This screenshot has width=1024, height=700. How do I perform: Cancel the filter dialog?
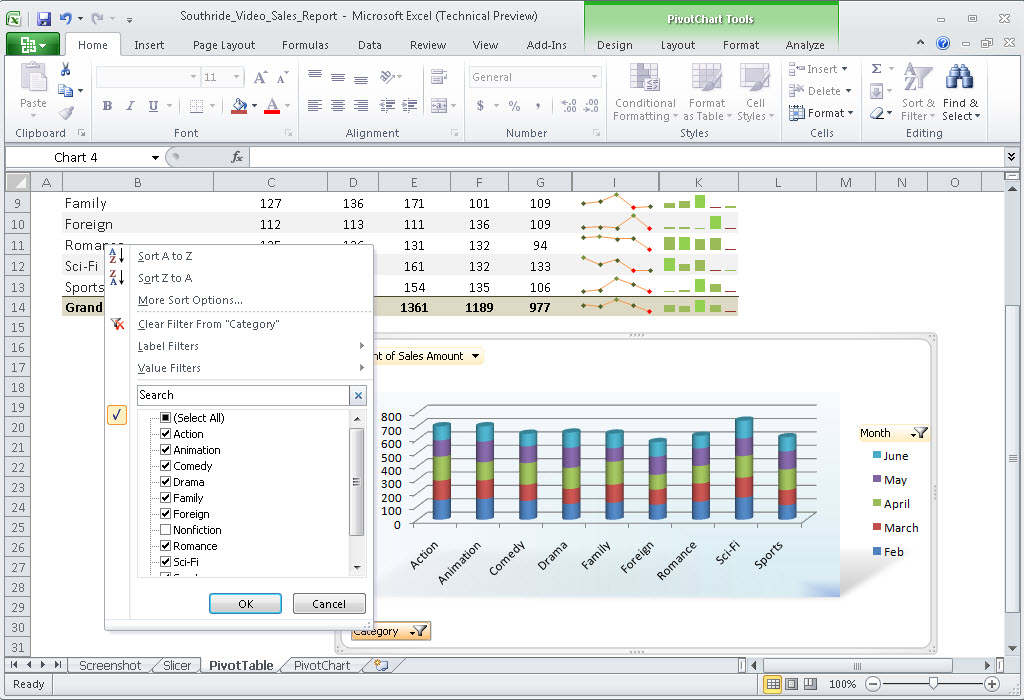click(x=328, y=603)
